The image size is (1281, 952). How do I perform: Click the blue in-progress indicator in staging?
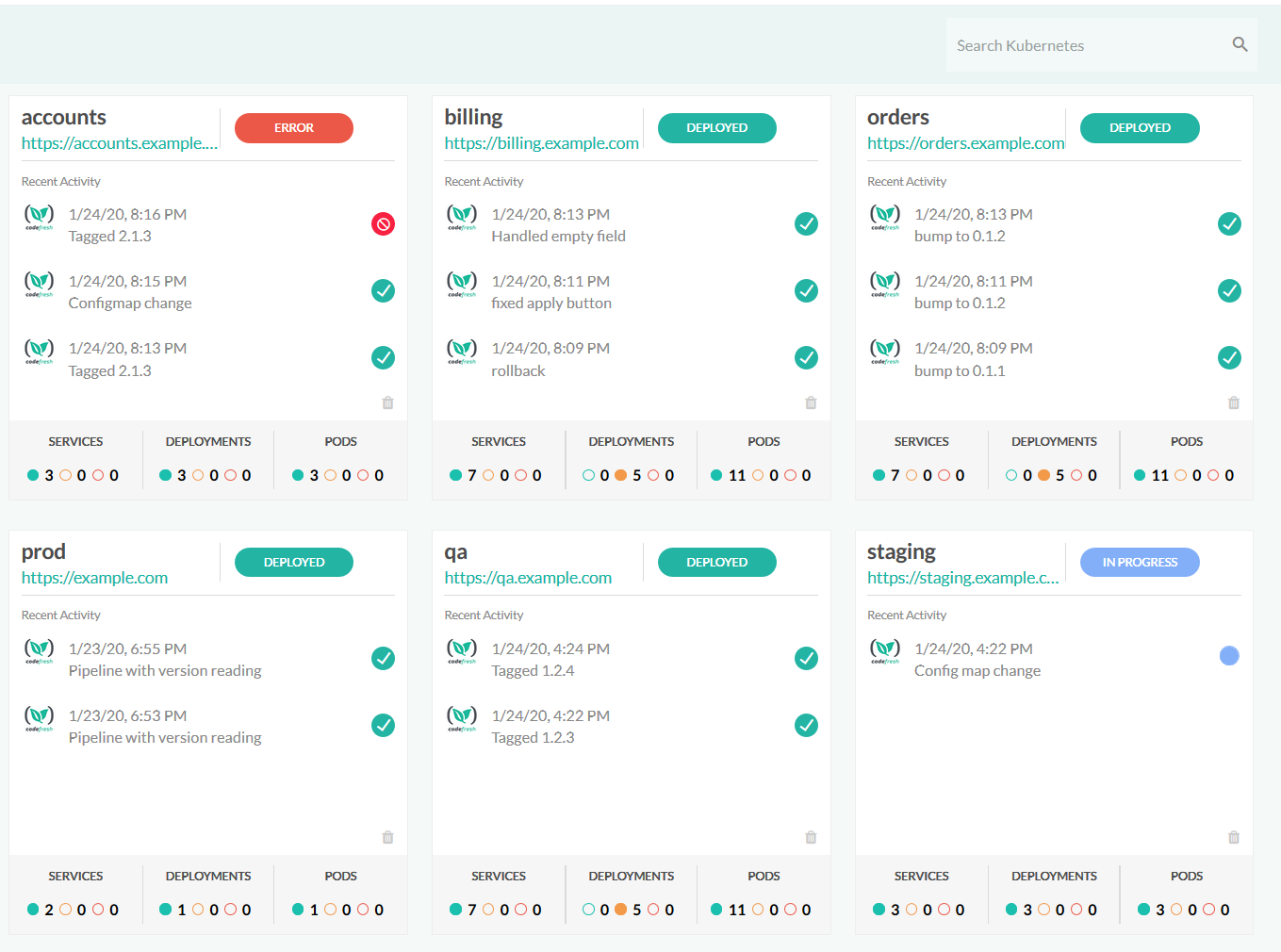point(1229,656)
